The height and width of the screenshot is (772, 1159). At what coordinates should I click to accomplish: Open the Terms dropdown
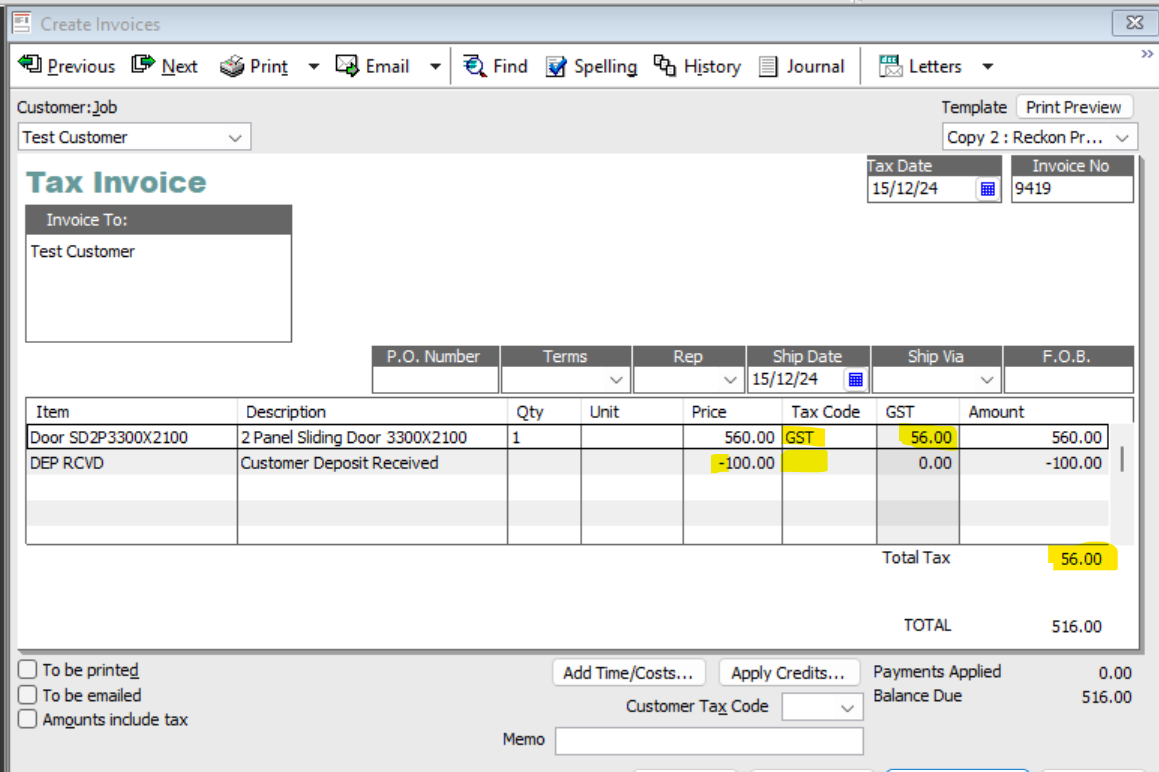coord(616,379)
